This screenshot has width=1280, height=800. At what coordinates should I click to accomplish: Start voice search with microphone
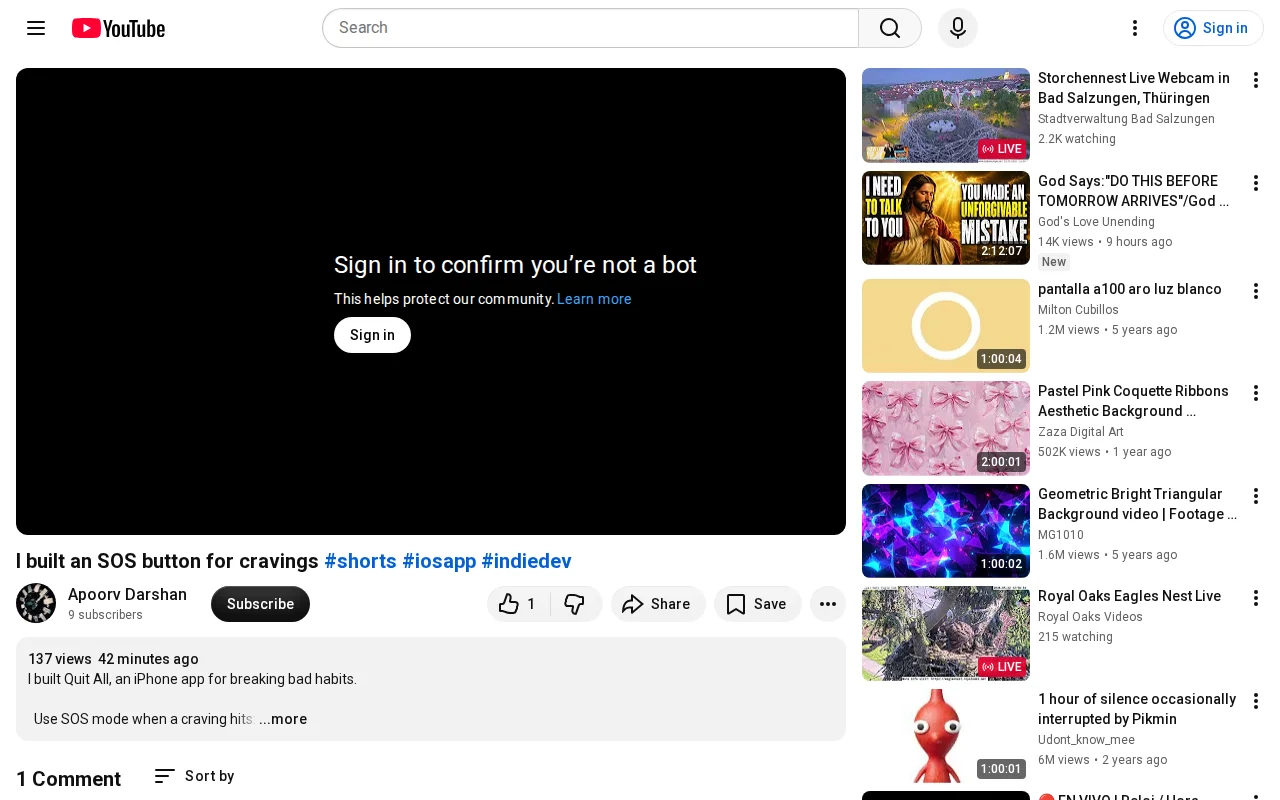tap(958, 28)
